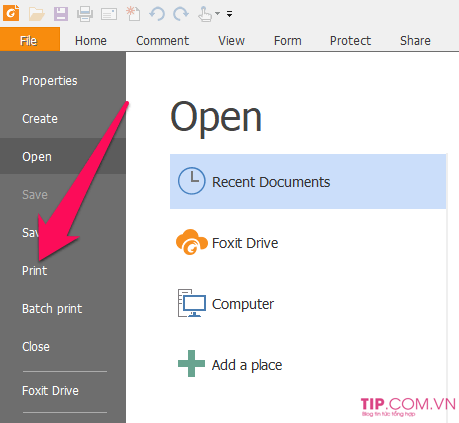Save document with the floppy disk icon
Screen dimensions: 459x423
point(61,14)
